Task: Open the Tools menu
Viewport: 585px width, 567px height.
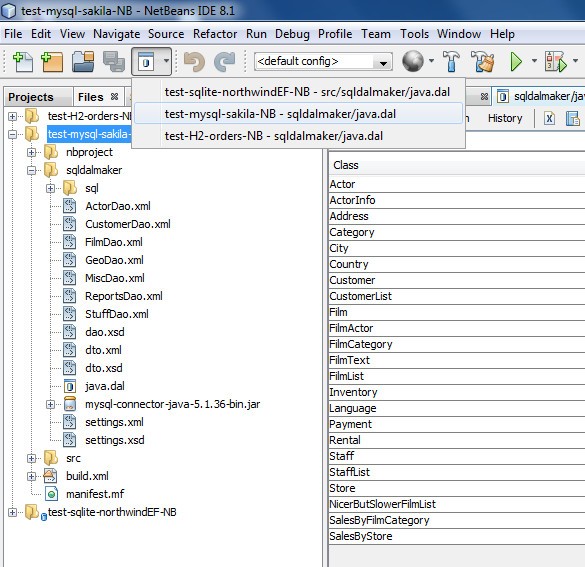Action: pyautogui.click(x=414, y=34)
